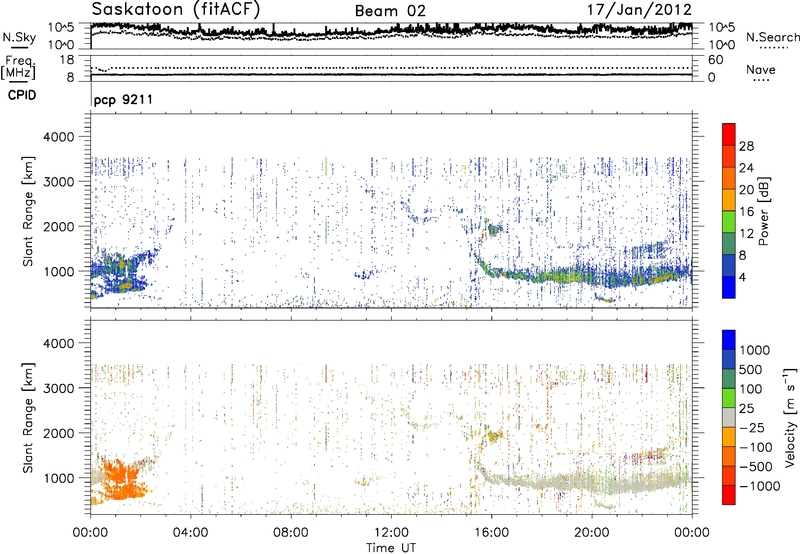Click the 'Freq. [MHz]' axis label
The image size is (800, 554).
(x=18, y=67)
